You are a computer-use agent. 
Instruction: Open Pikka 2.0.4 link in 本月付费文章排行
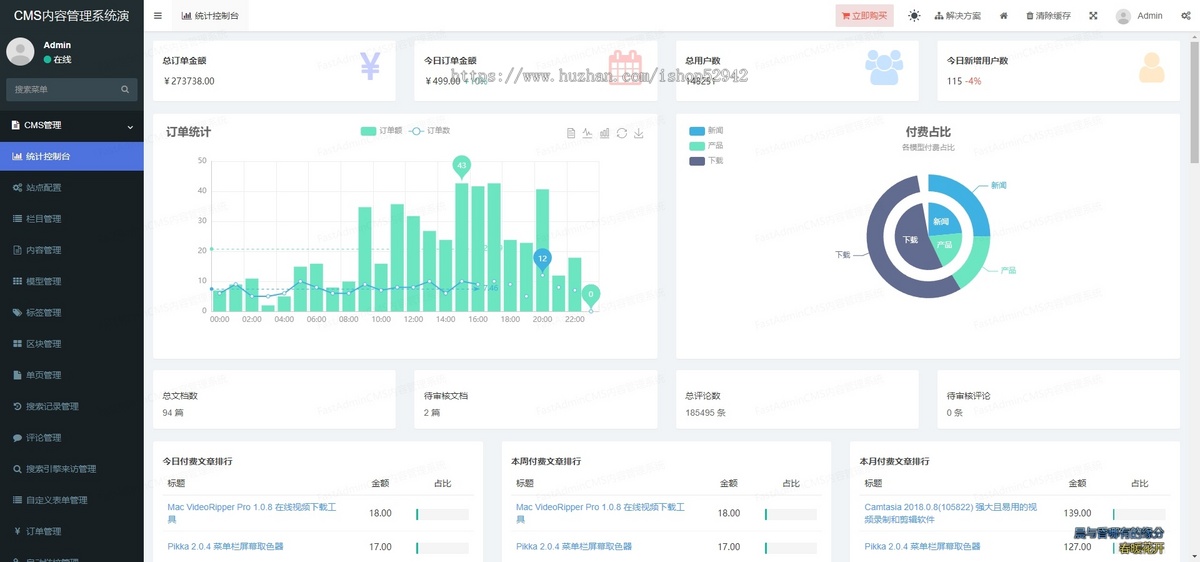pos(922,547)
